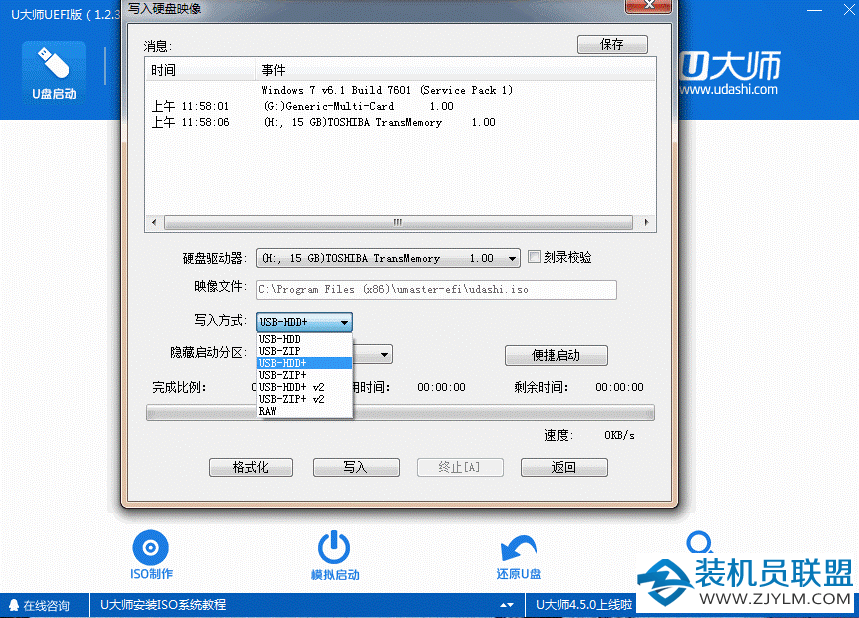Click the 事件 column header
This screenshot has height=618, width=859.
[x=456, y=70]
